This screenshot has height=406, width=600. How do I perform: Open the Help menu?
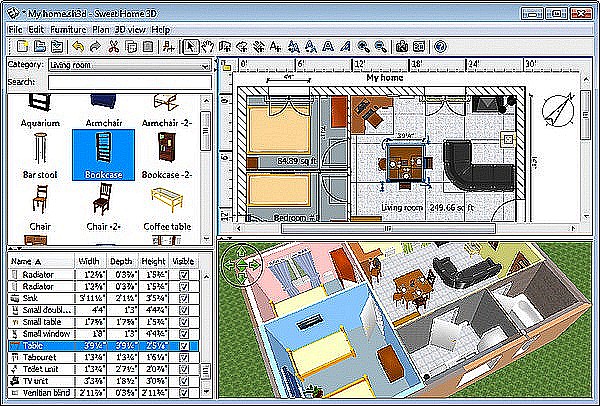(161, 29)
